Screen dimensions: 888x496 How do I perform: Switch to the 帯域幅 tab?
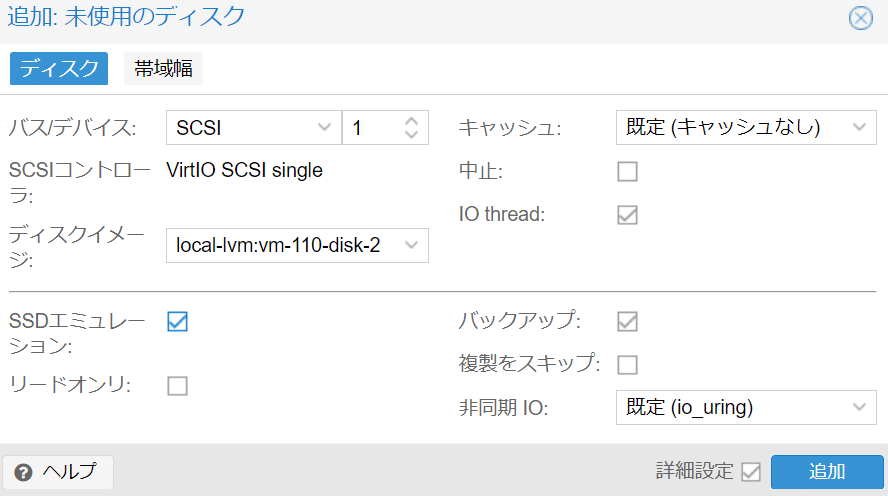click(x=163, y=69)
